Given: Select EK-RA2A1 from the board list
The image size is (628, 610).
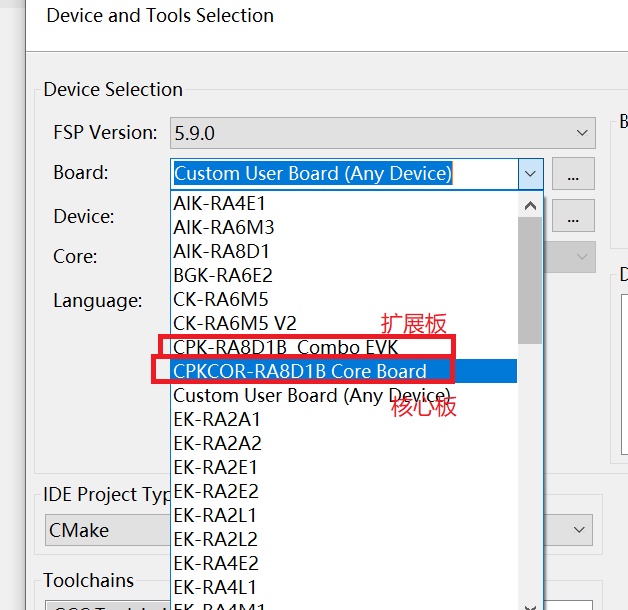Looking at the screenshot, I should point(344,420).
